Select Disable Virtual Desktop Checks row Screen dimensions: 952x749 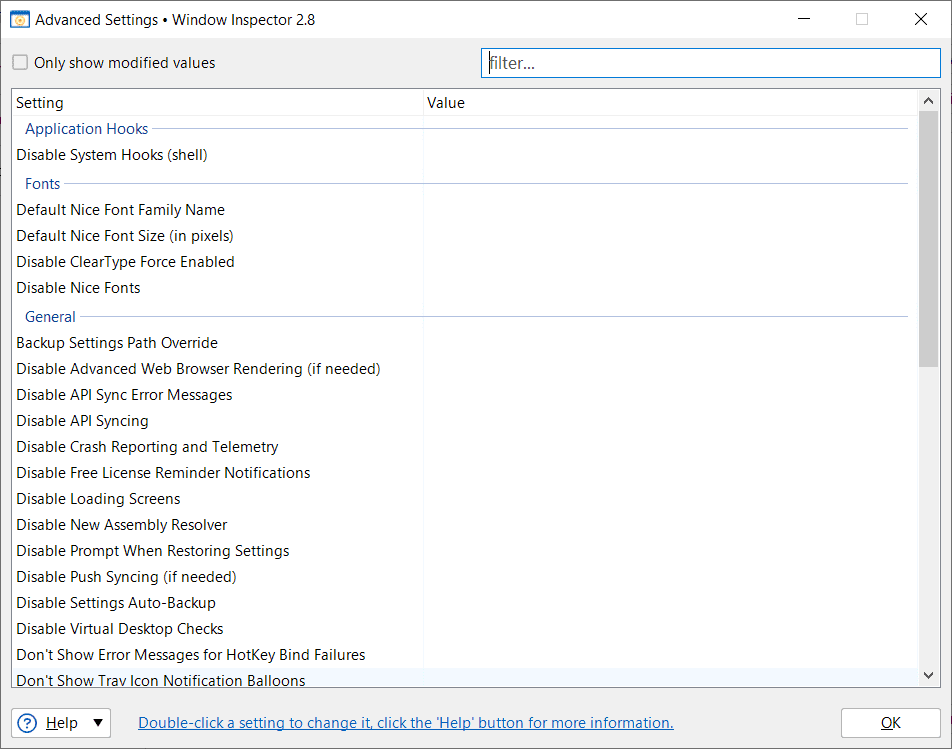tap(120, 629)
